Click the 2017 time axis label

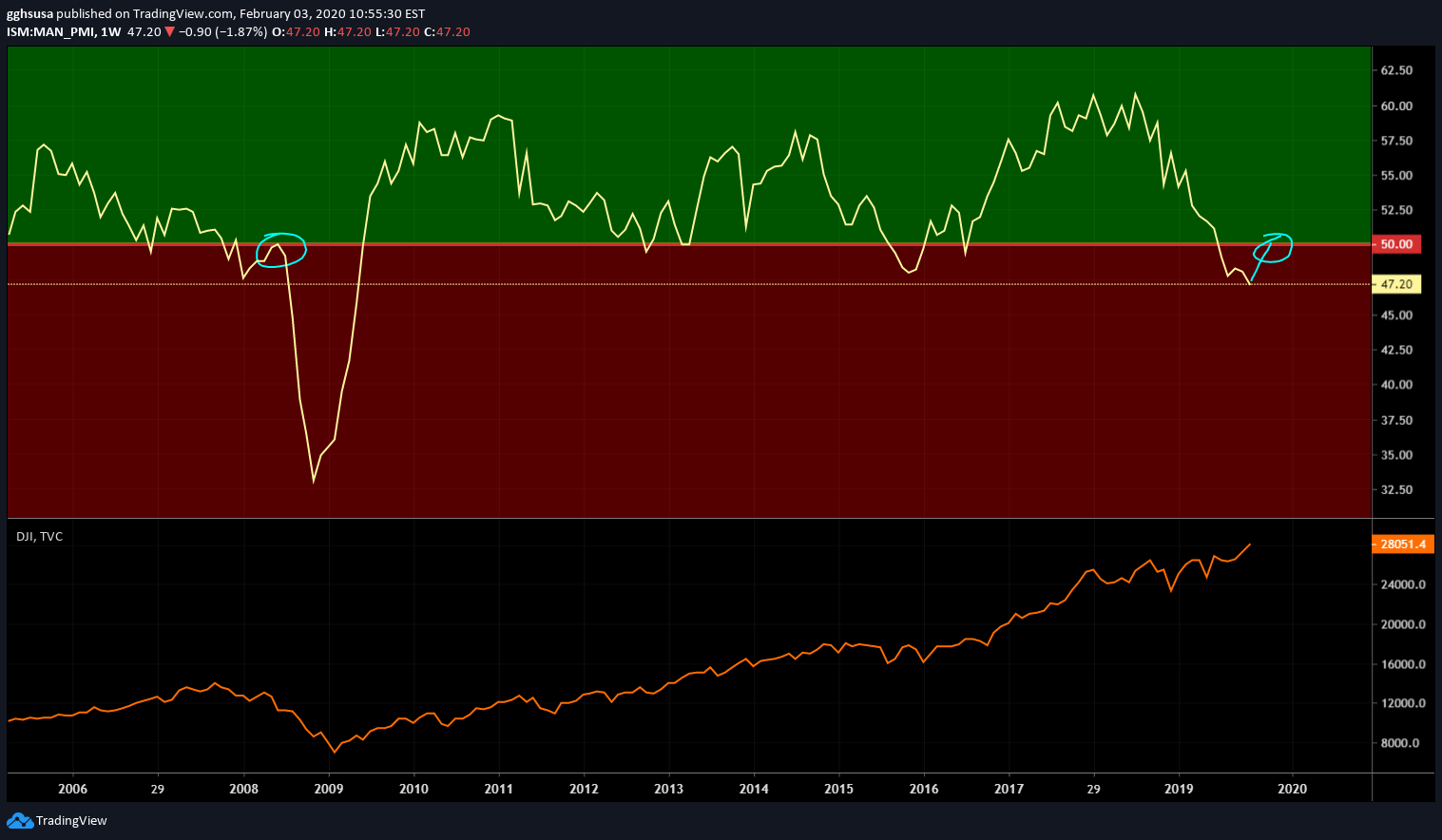(1009, 789)
